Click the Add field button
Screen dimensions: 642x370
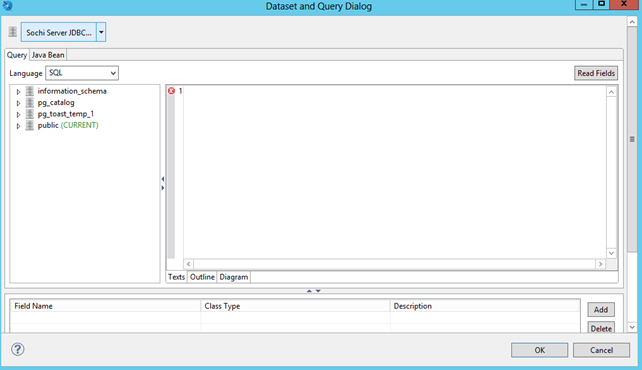point(601,309)
